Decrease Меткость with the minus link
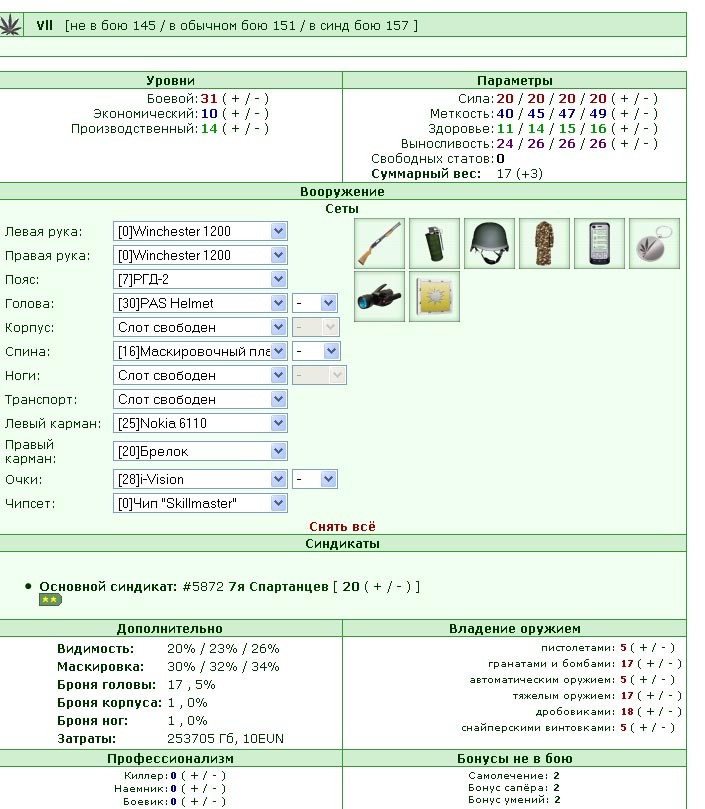The width and height of the screenshot is (705, 809). pyautogui.click(x=646, y=114)
